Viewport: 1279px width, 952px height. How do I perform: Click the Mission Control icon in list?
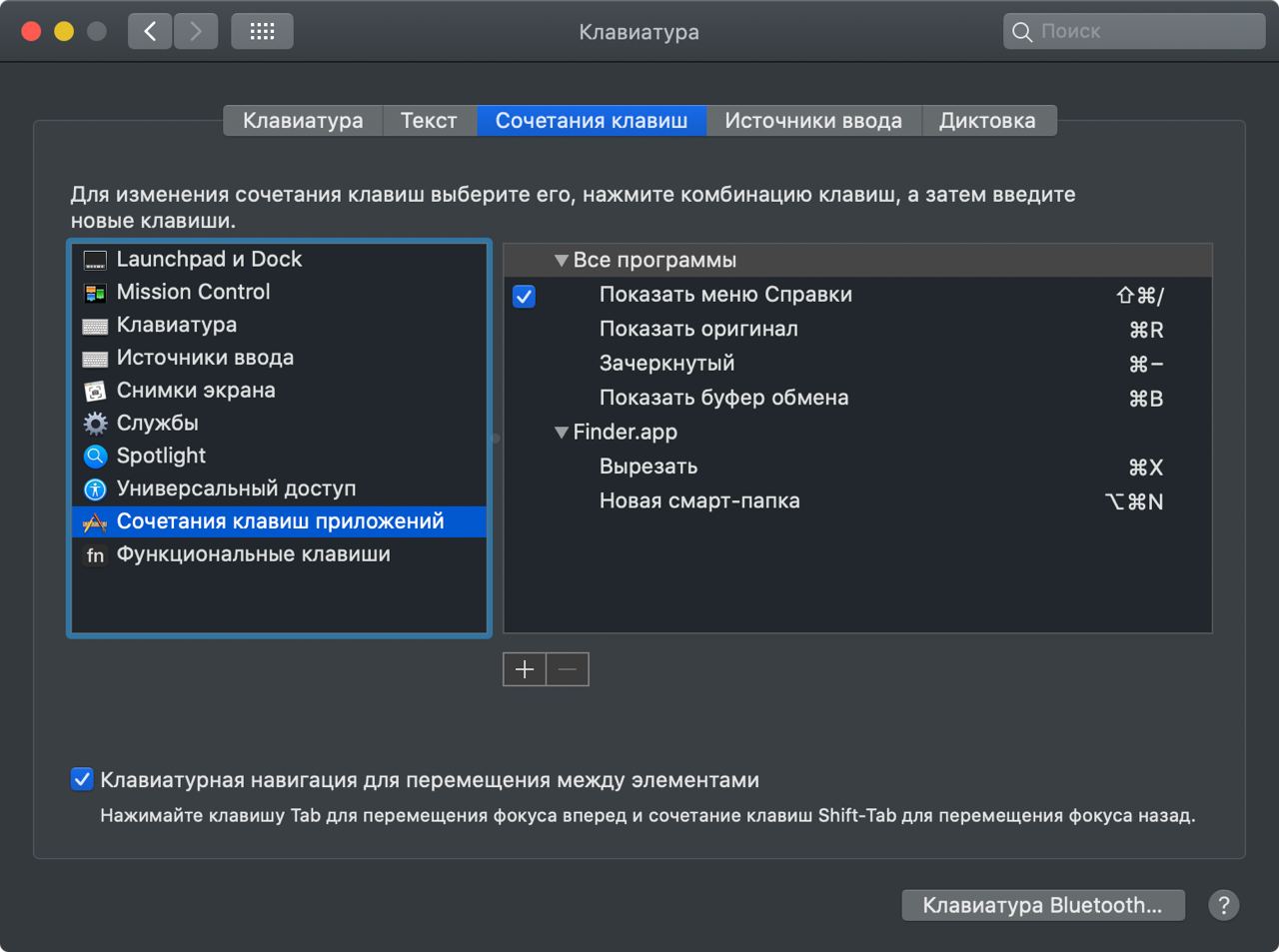click(x=95, y=294)
